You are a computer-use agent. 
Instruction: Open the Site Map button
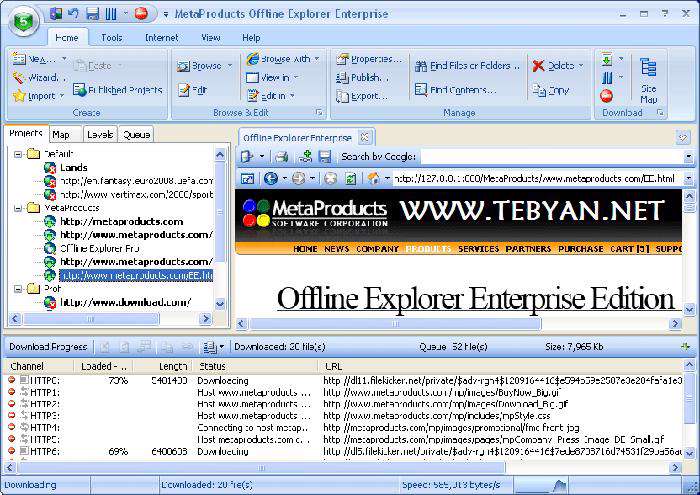coord(648,80)
